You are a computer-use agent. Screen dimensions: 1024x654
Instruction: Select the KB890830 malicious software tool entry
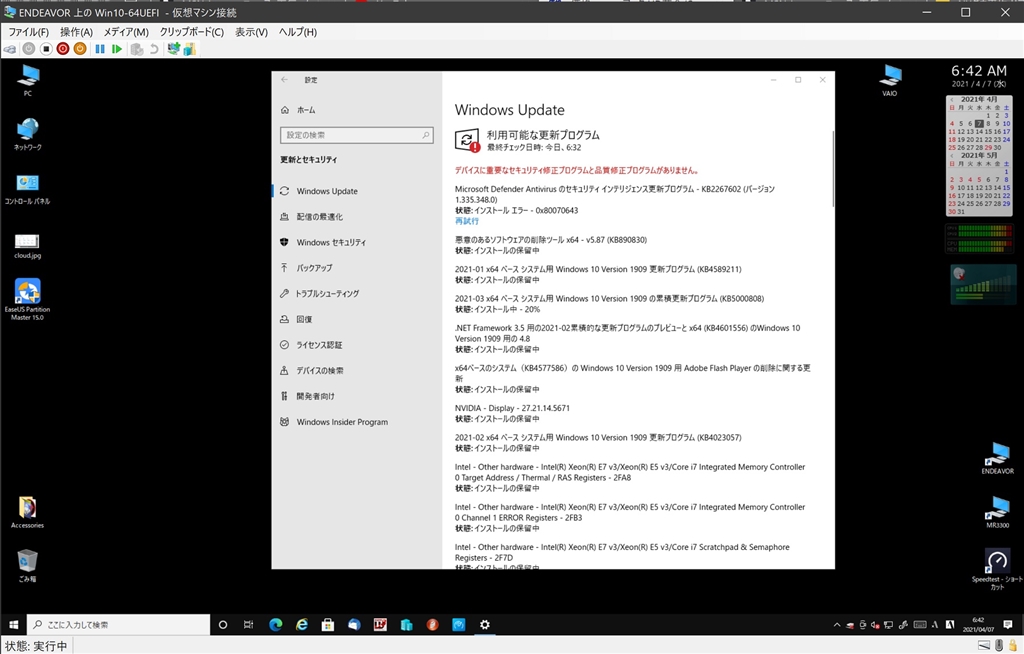point(551,240)
